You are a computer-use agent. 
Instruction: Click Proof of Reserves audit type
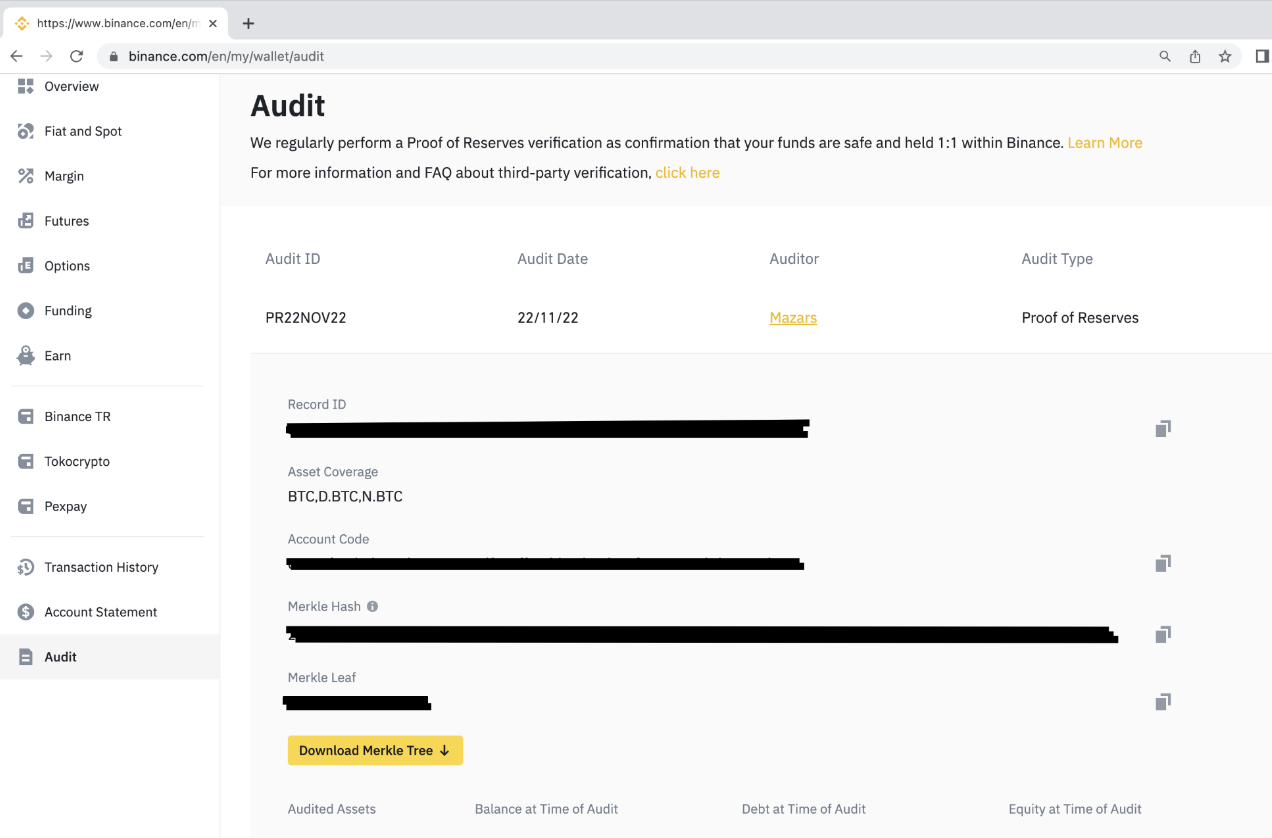click(1080, 318)
